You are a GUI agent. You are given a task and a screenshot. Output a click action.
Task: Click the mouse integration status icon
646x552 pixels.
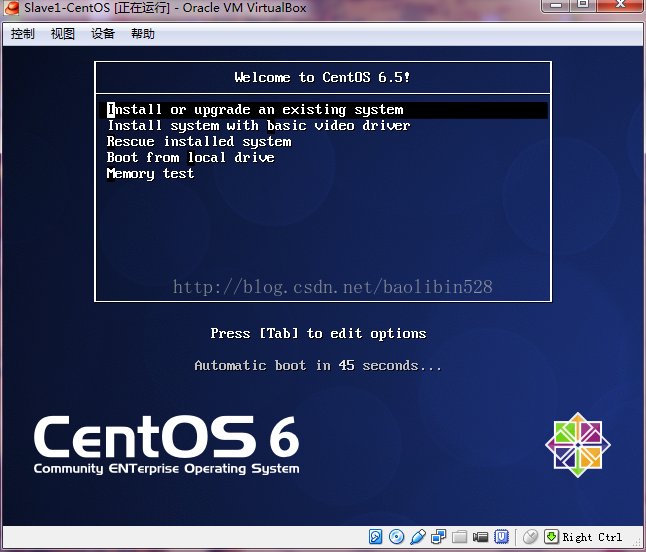click(x=530, y=537)
